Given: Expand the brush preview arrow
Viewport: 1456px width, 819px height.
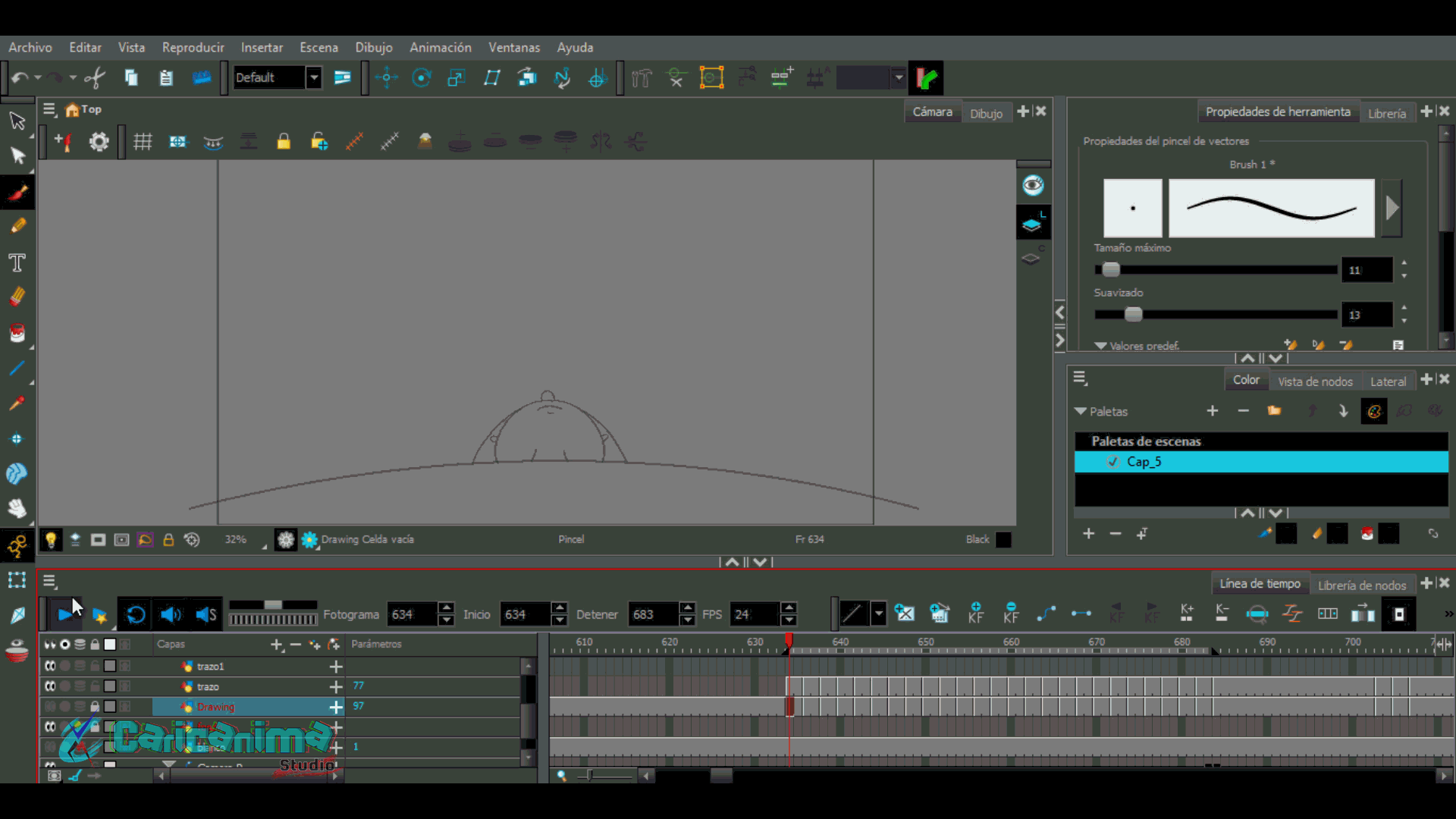Looking at the screenshot, I should click(1392, 208).
